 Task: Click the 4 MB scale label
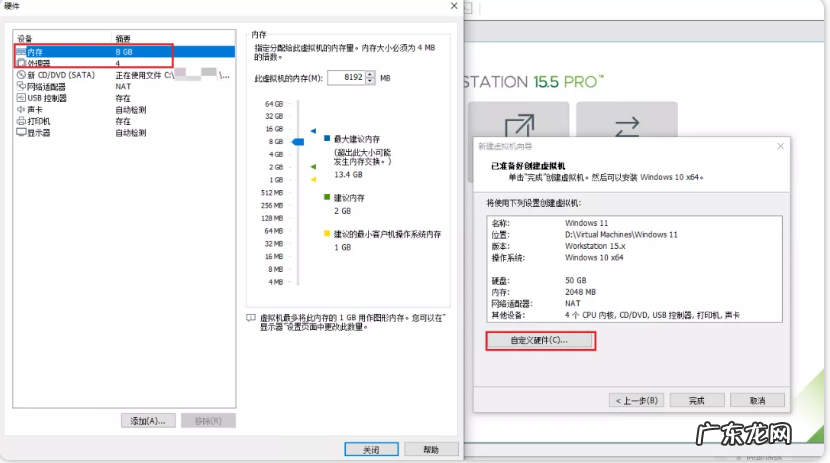[276, 282]
